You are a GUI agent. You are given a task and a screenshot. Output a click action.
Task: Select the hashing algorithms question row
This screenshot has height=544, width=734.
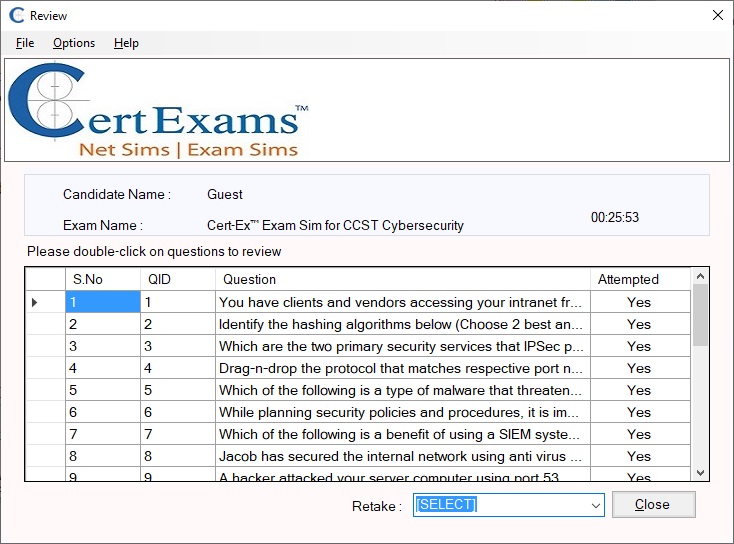click(400, 324)
